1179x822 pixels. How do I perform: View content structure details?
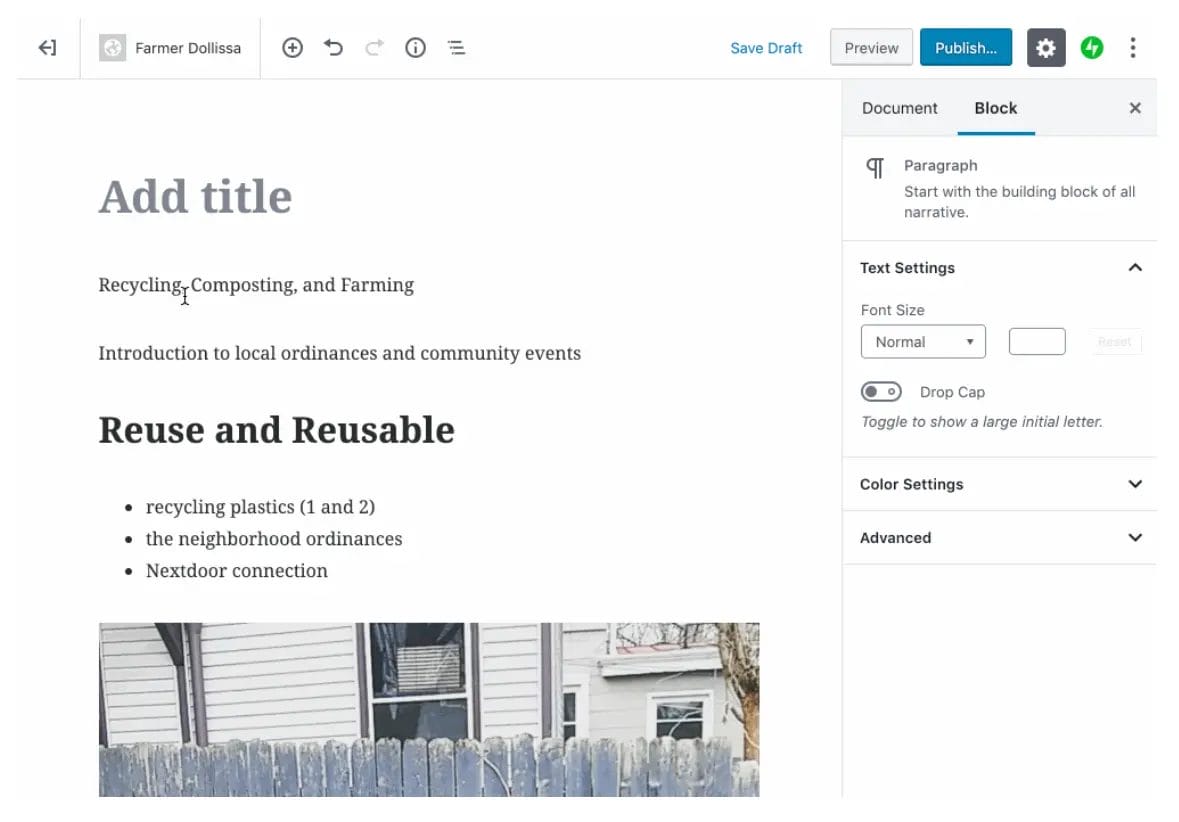click(415, 47)
